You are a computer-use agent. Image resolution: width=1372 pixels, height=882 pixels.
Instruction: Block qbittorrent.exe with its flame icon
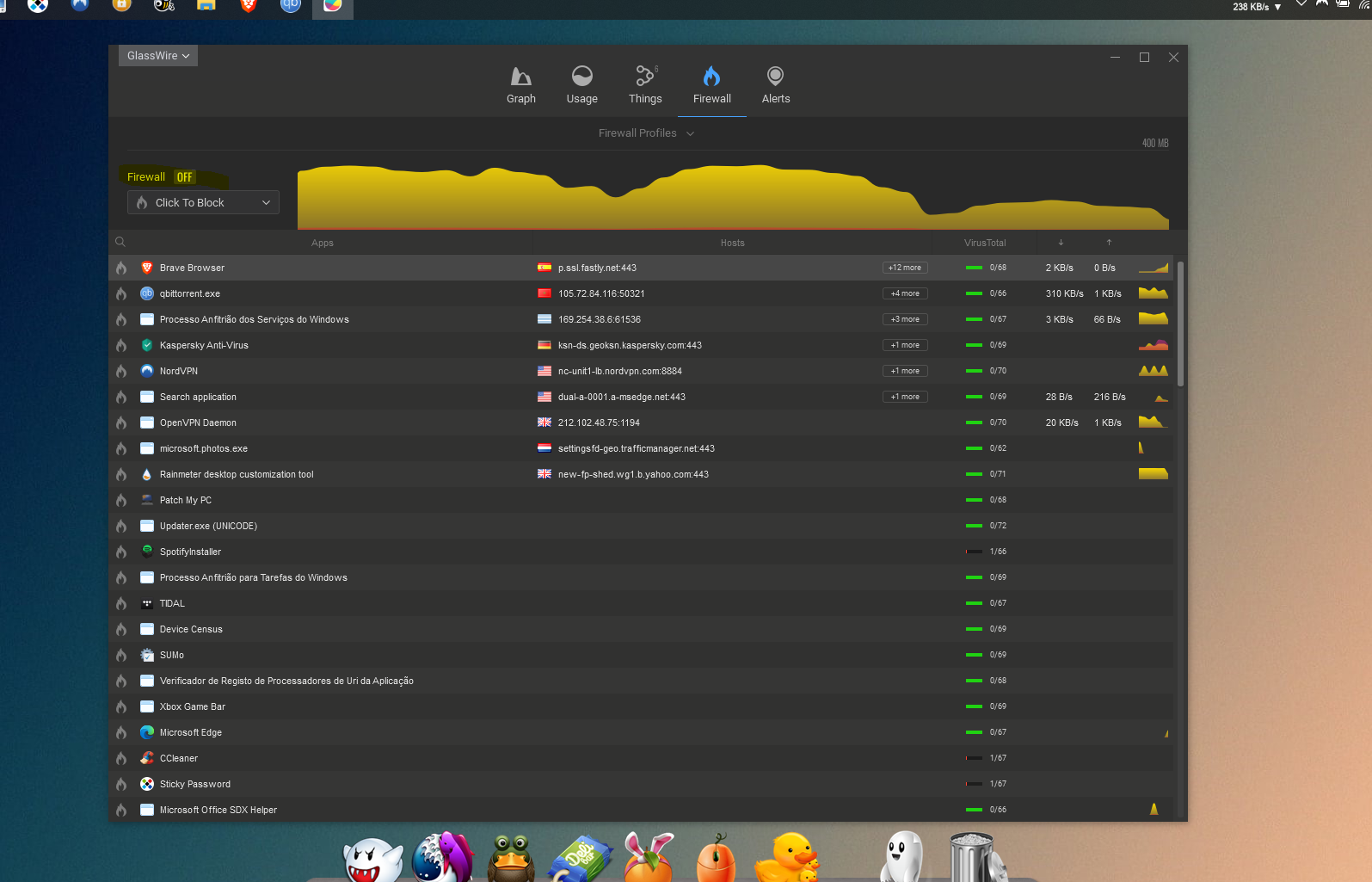[121, 293]
